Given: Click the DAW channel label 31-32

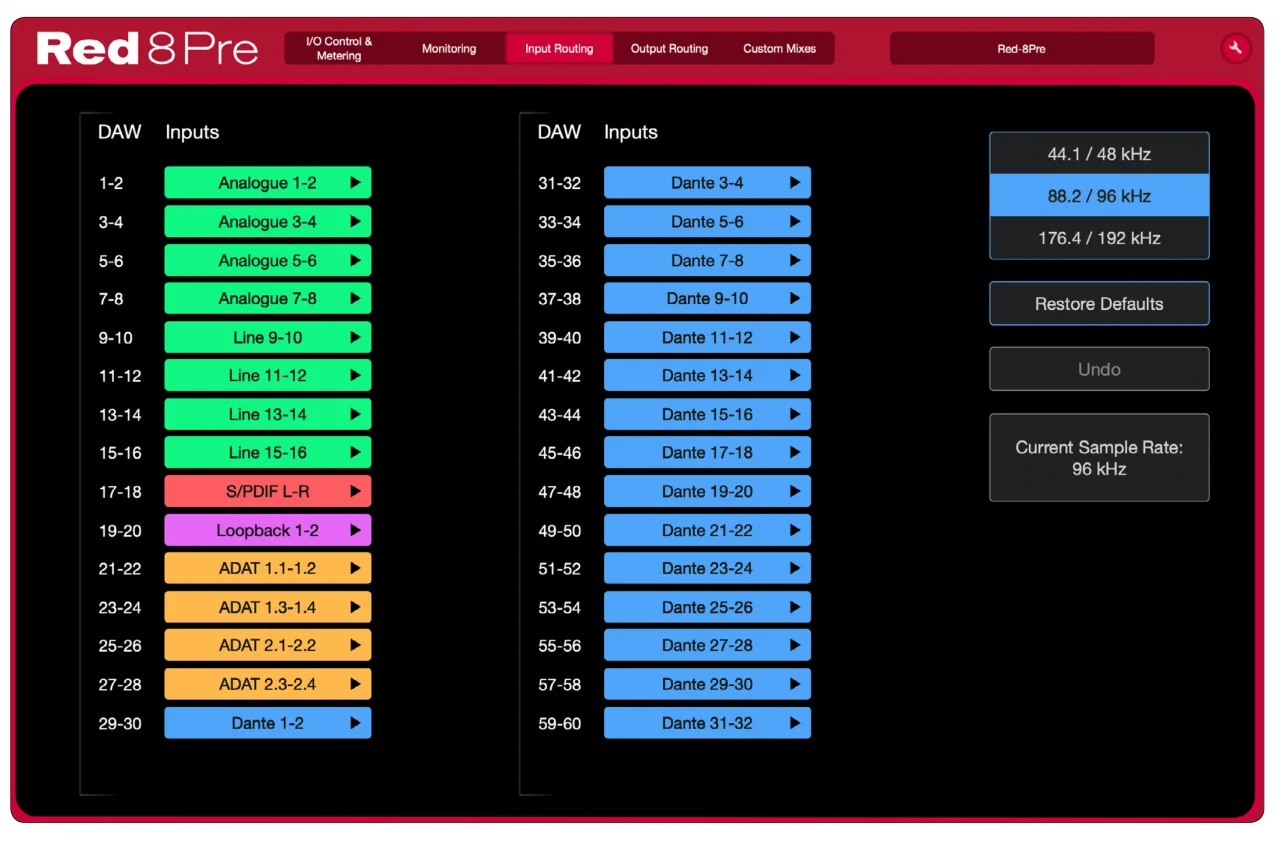Looking at the screenshot, I should (559, 183).
